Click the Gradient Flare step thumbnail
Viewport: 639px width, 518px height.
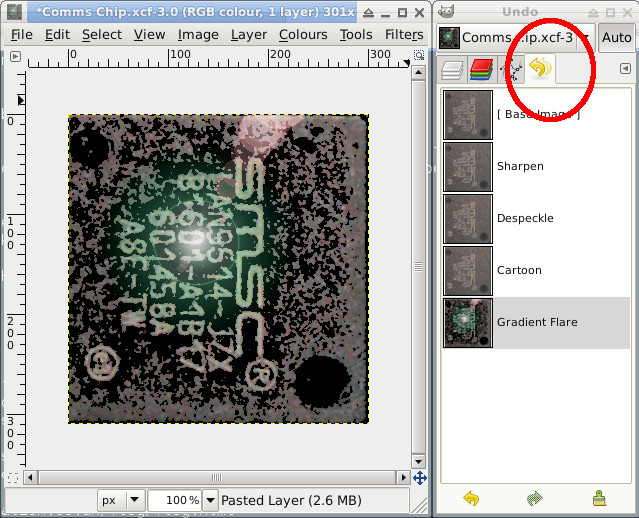click(x=468, y=323)
